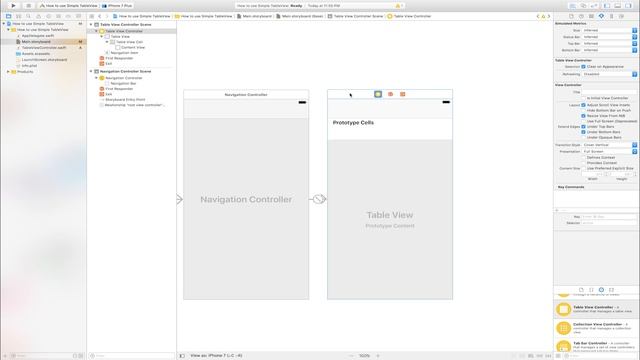The image size is (640, 360).
Task: Enable Defines Context checkbox
Action: 583,158
